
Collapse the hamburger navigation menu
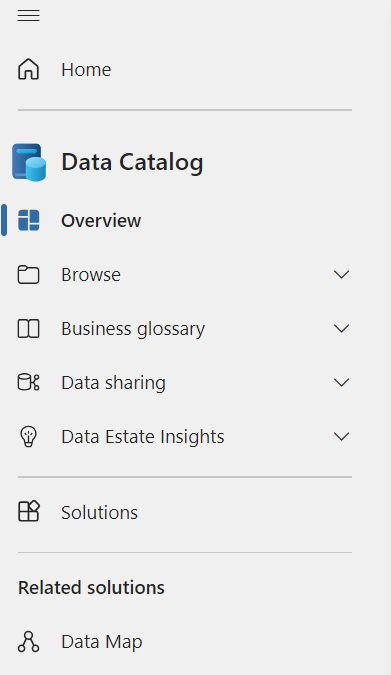click(28, 15)
